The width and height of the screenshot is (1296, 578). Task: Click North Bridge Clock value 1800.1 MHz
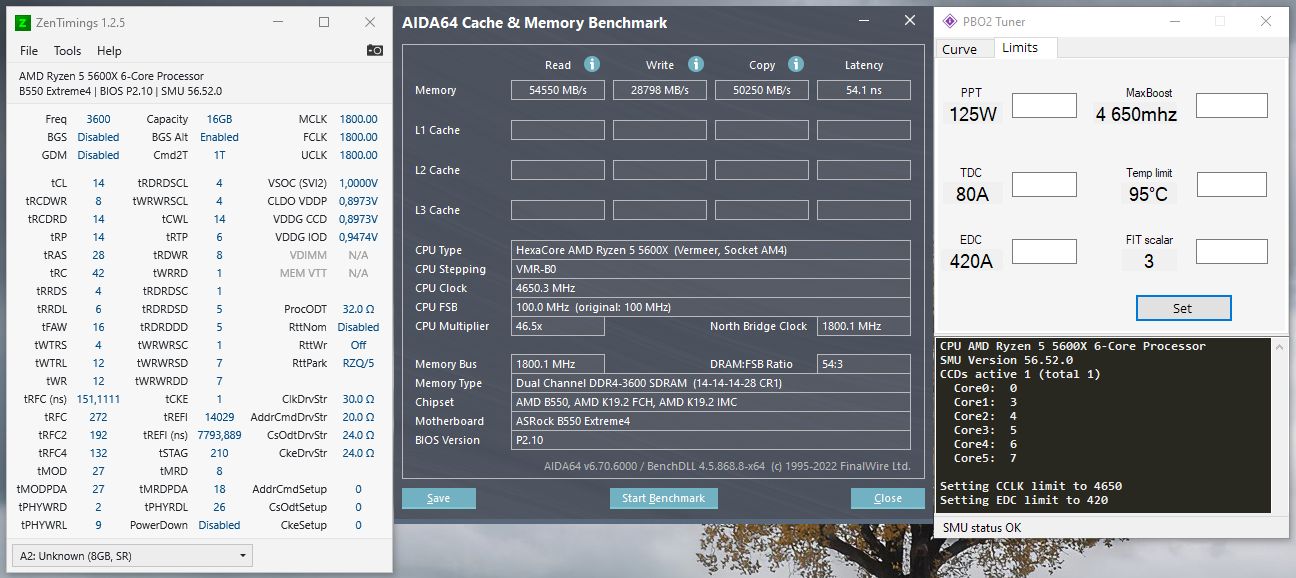click(x=864, y=326)
